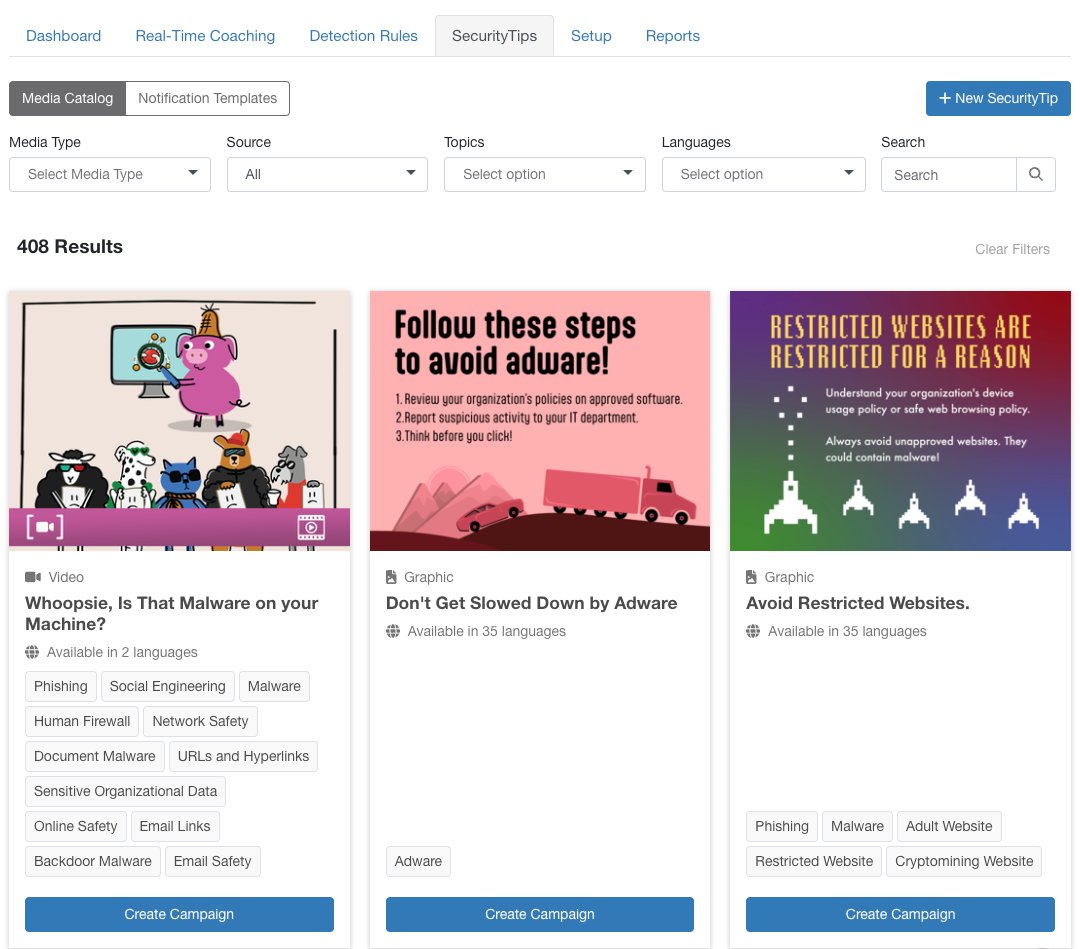Click the search magnifying glass icon
This screenshot has height=949, width=1080.
(x=1035, y=174)
